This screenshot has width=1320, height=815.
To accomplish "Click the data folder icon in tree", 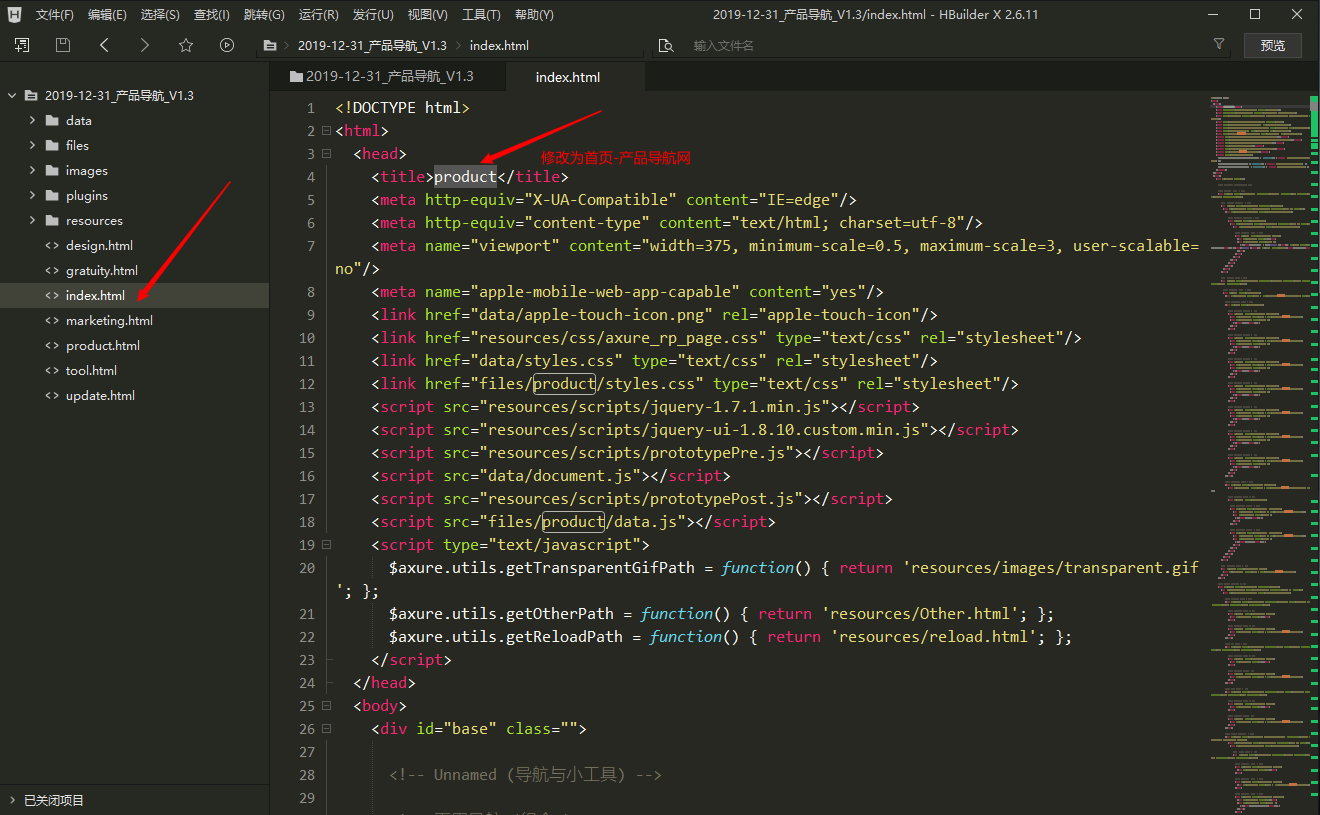I will (52, 120).
